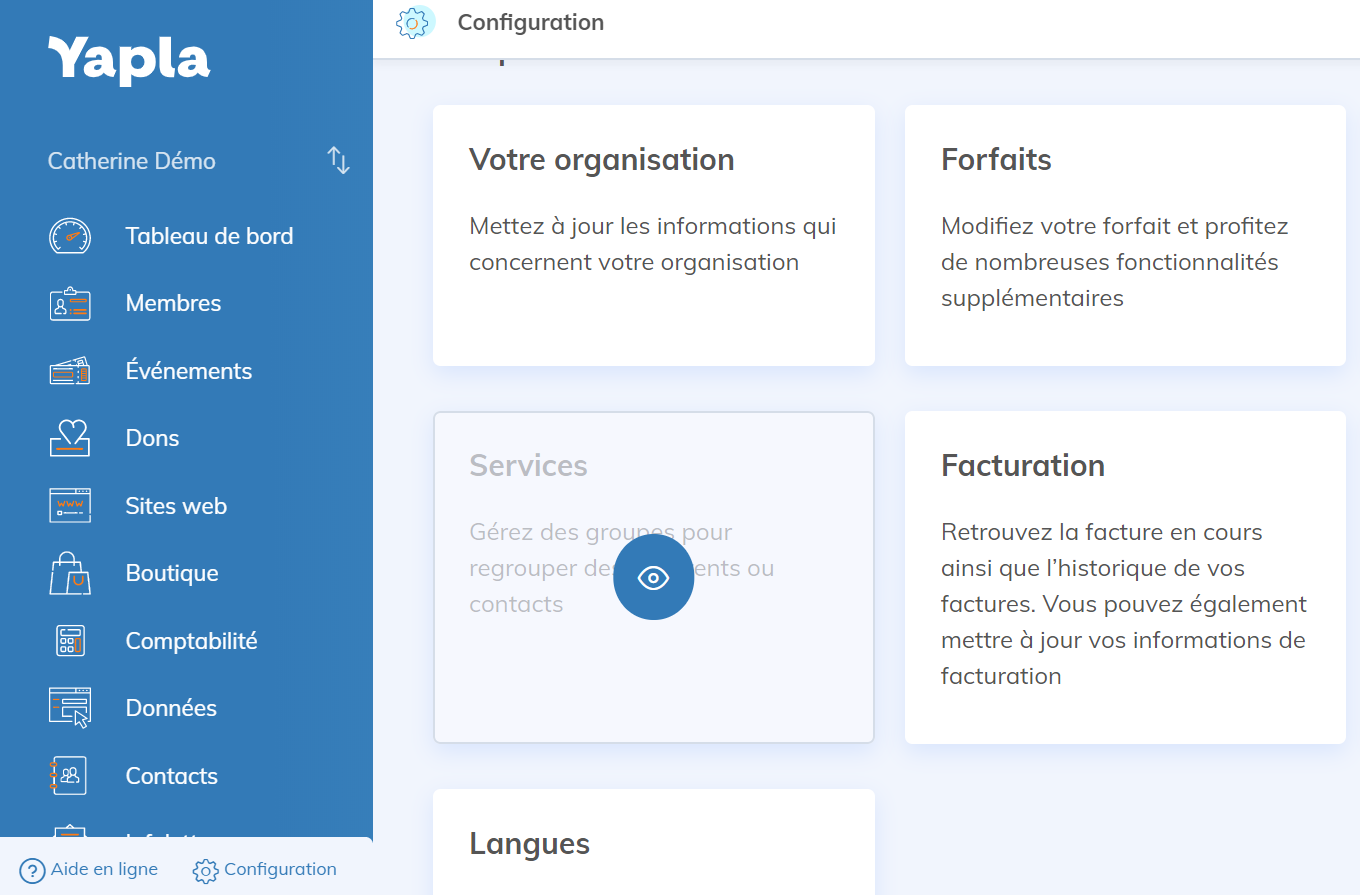Click the Configuration gear icon in header
The width and height of the screenshot is (1360, 895).
click(415, 23)
